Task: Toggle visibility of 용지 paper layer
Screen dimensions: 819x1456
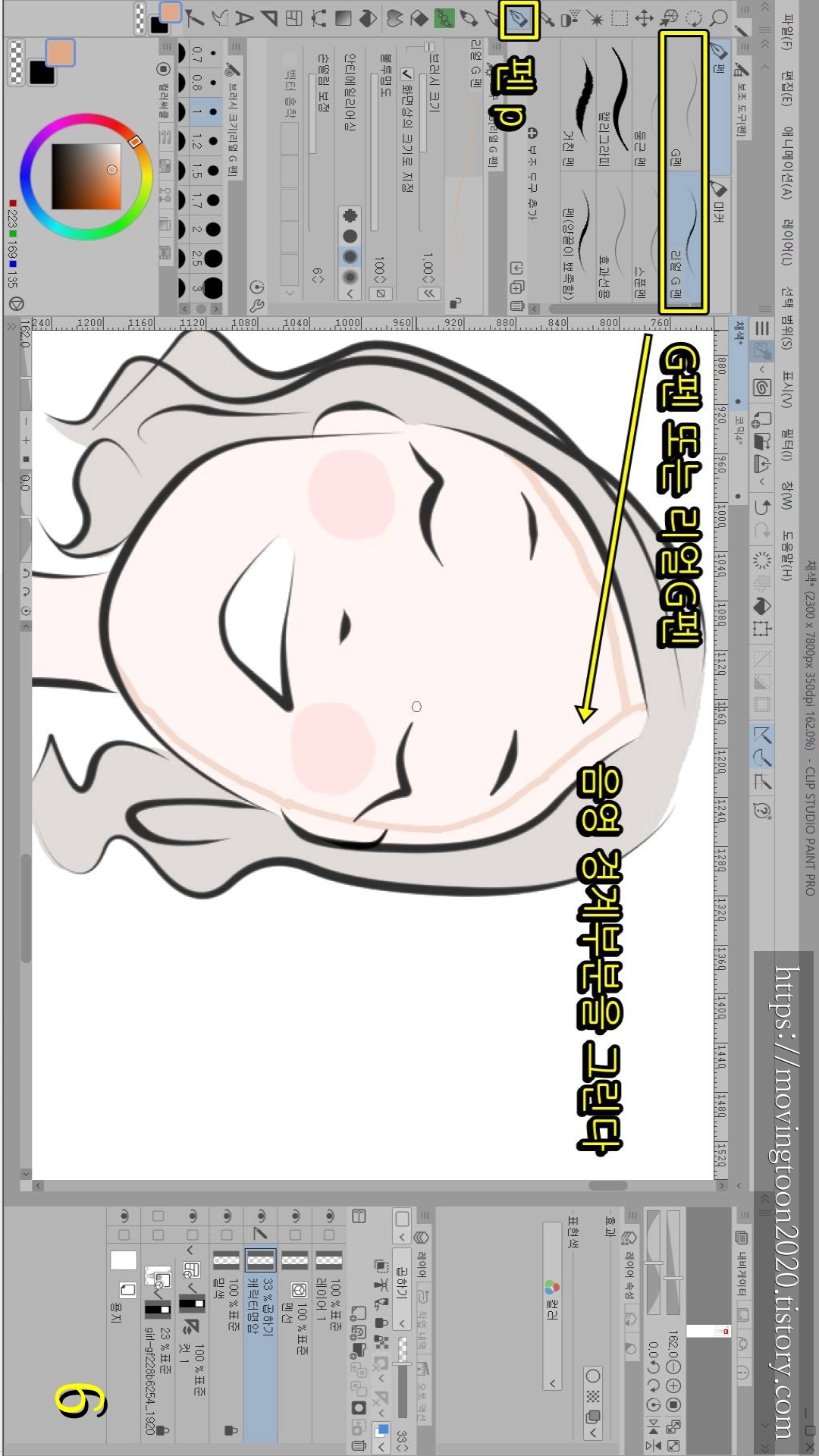Action: pyautogui.click(x=124, y=1216)
